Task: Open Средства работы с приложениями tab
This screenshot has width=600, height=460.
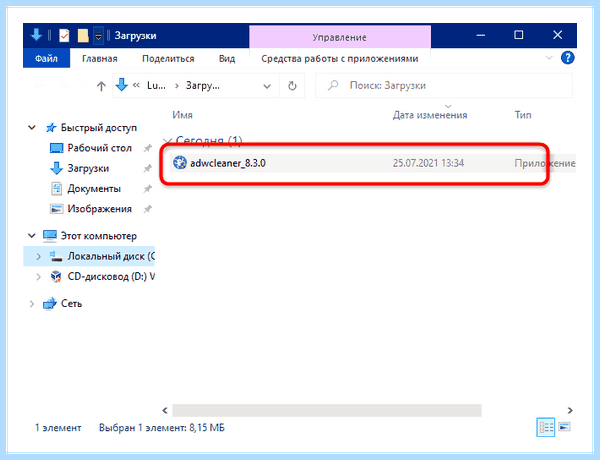Action: pos(340,59)
